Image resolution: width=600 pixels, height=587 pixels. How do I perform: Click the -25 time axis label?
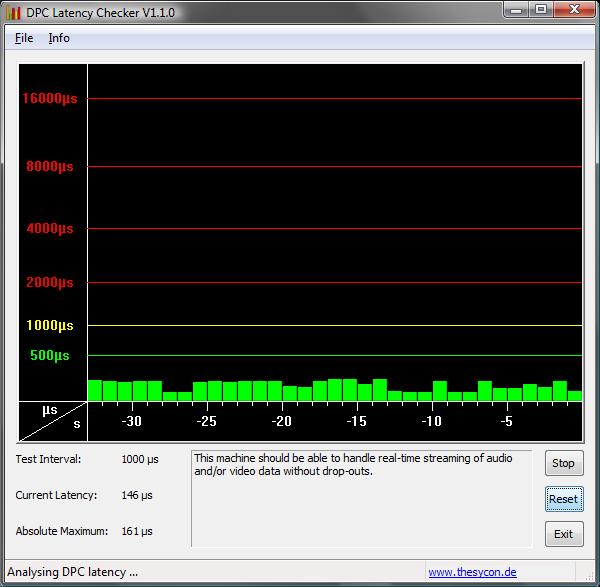pos(207,421)
